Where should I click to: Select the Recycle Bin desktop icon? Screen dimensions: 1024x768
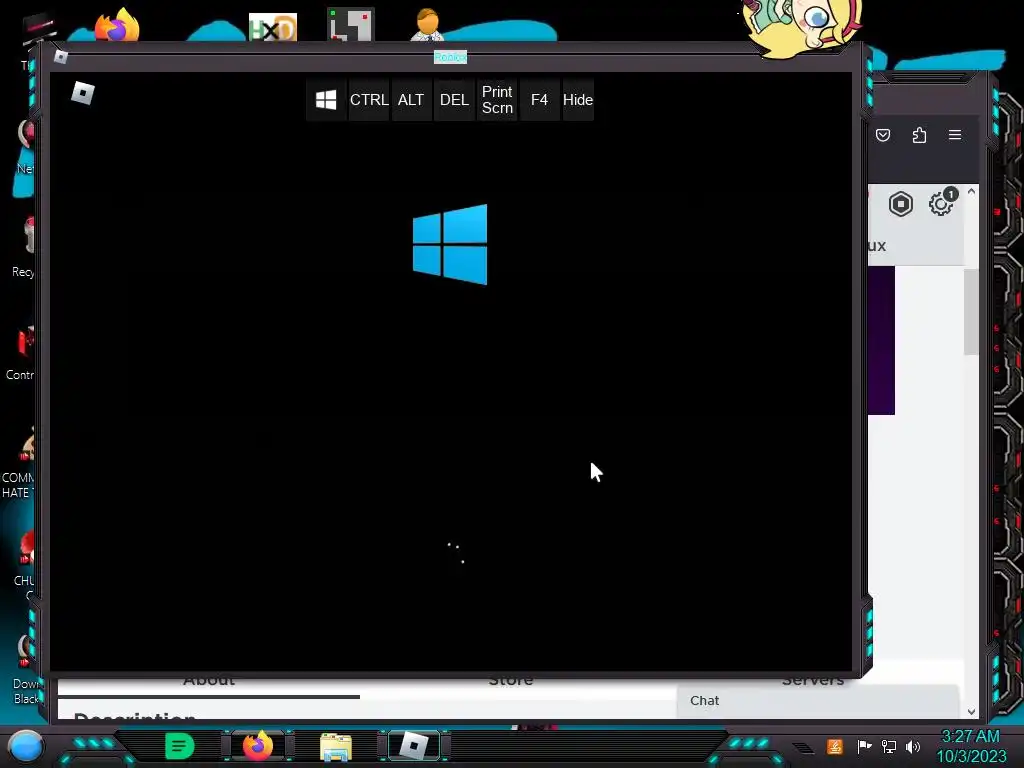pyautogui.click(x=24, y=247)
